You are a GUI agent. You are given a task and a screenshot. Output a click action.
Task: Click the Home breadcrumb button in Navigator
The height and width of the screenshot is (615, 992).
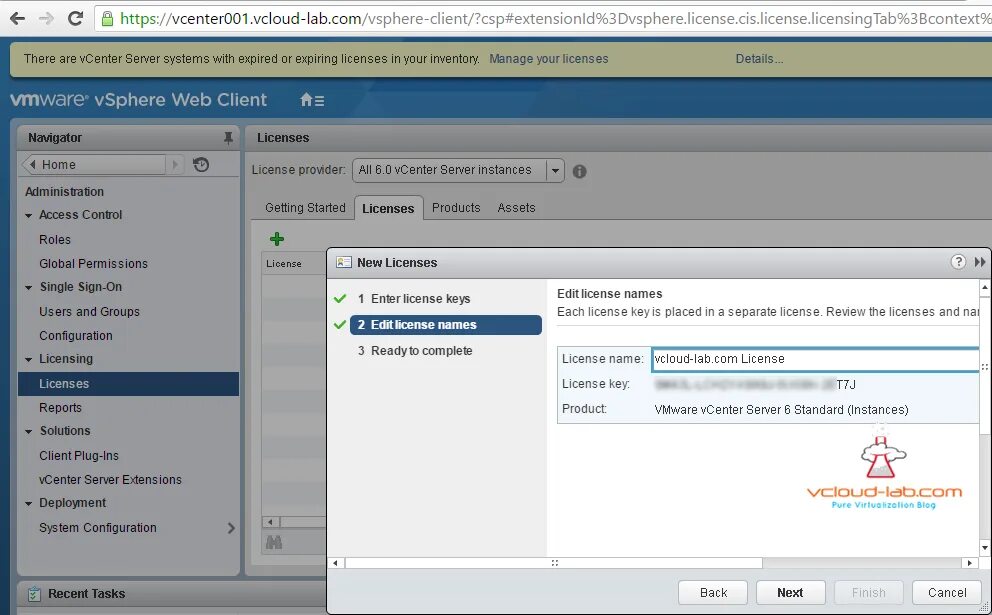coord(95,165)
